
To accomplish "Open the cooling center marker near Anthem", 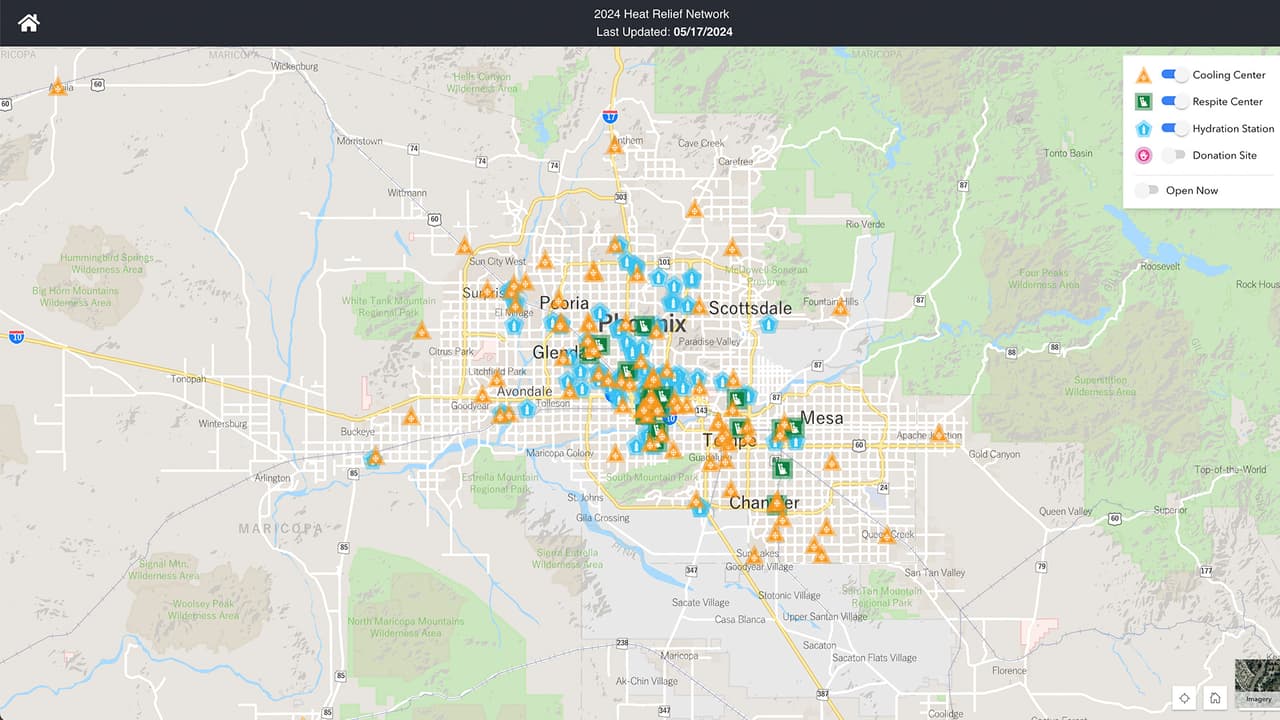I will point(615,145).
